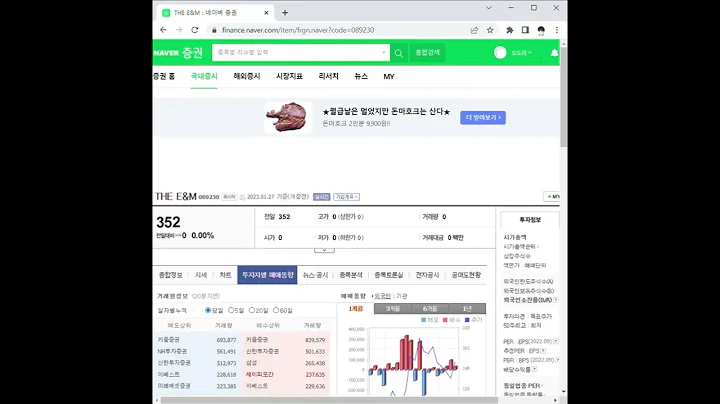Reload the page with the refresh icon
Screen dimensions: 720x404
coord(195,30)
